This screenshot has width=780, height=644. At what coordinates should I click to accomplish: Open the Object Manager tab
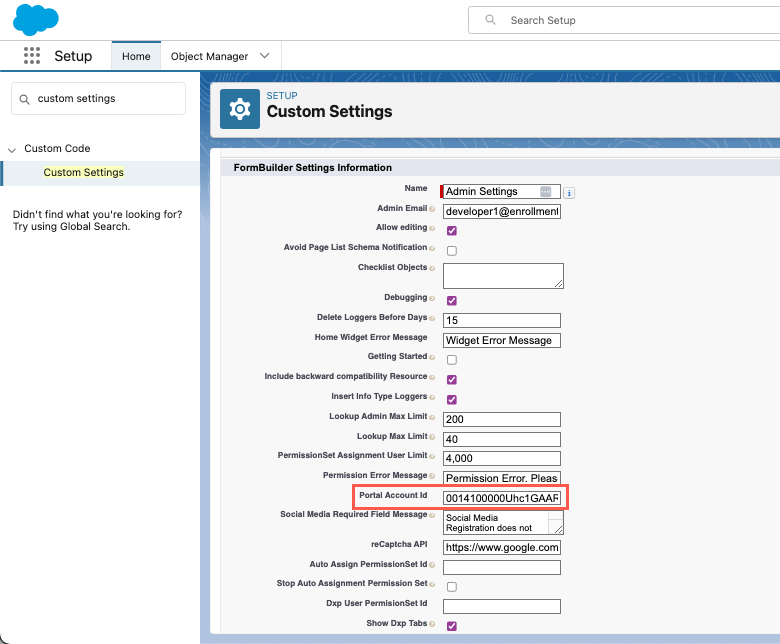tap(209, 56)
